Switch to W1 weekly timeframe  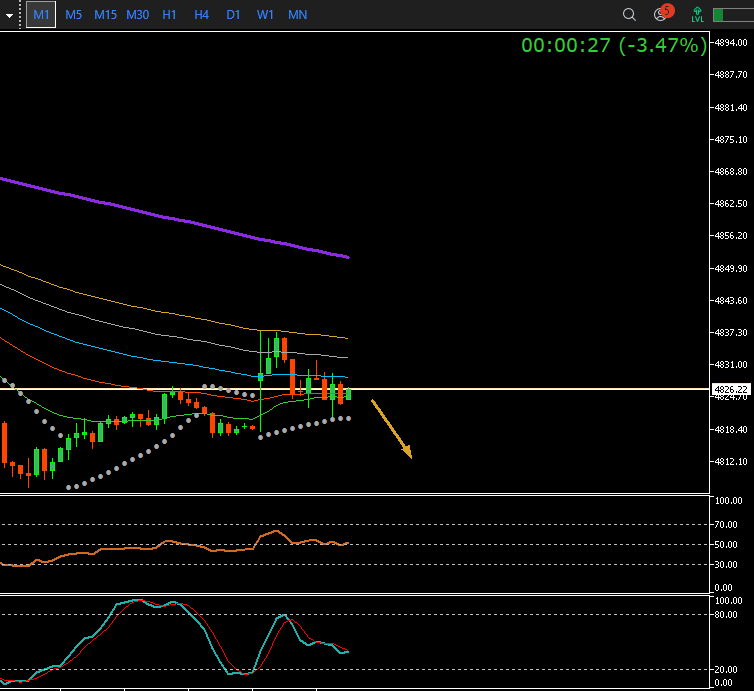[265, 15]
